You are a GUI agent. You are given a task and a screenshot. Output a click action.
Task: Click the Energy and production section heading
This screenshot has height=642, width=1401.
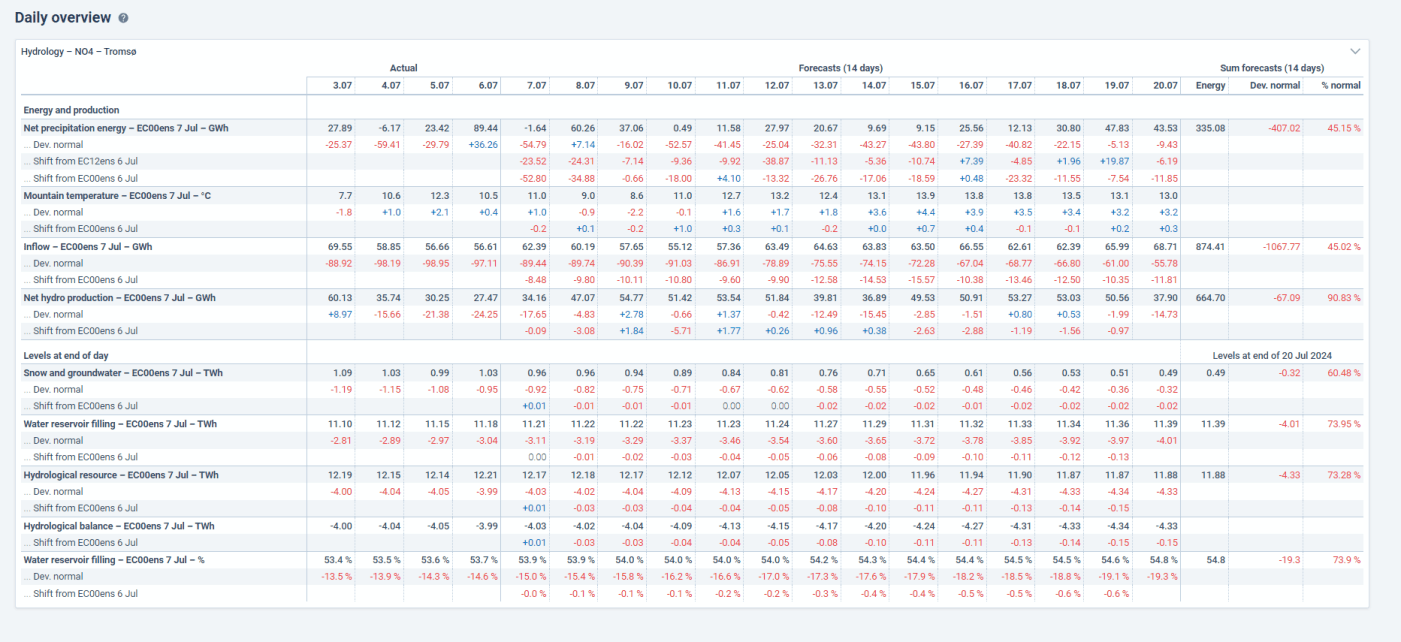point(71,110)
